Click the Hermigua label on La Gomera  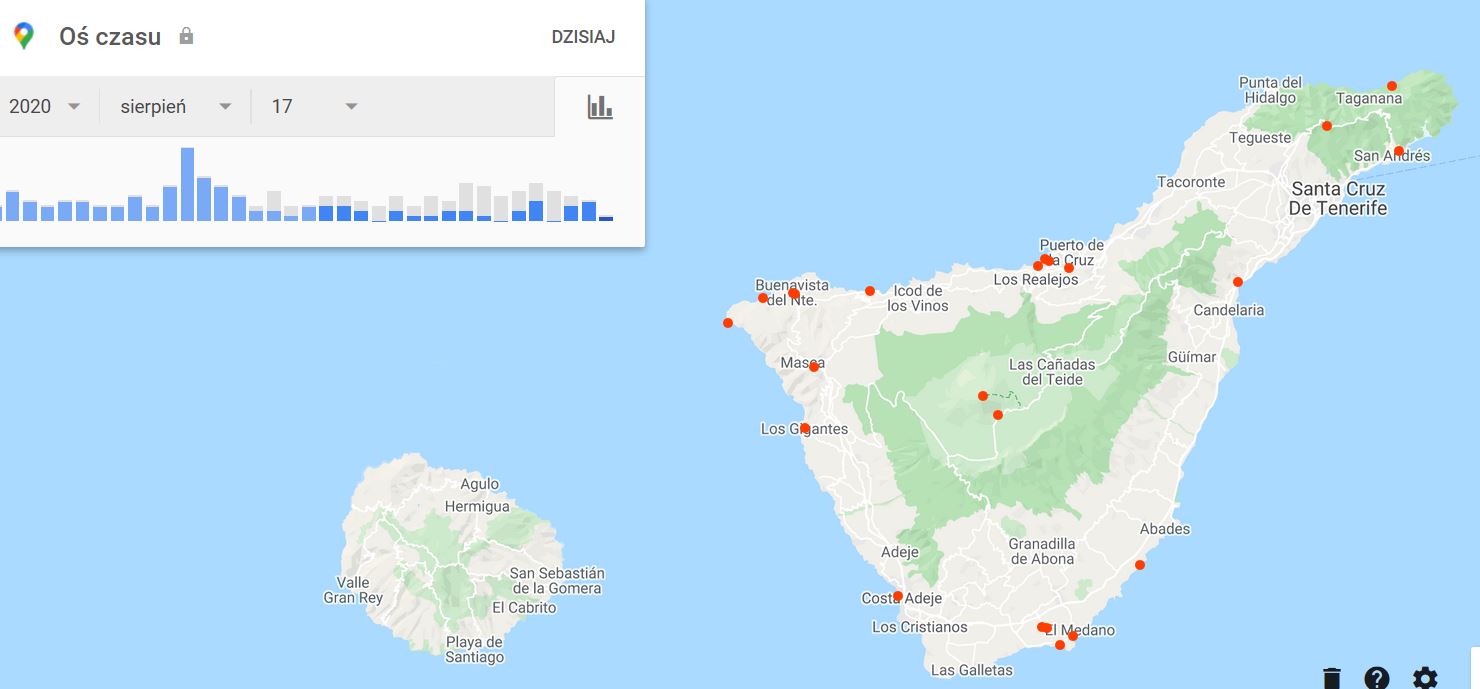point(477,507)
